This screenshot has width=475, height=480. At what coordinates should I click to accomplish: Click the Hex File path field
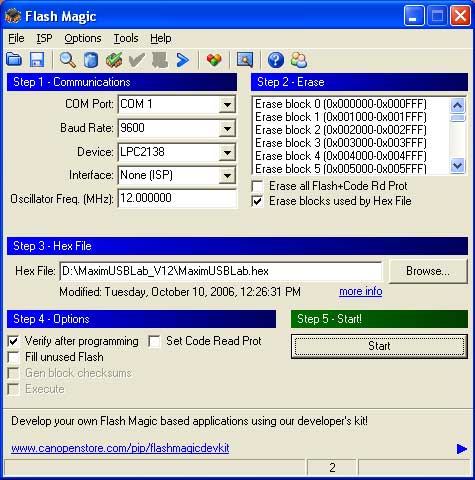coord(221,271)
